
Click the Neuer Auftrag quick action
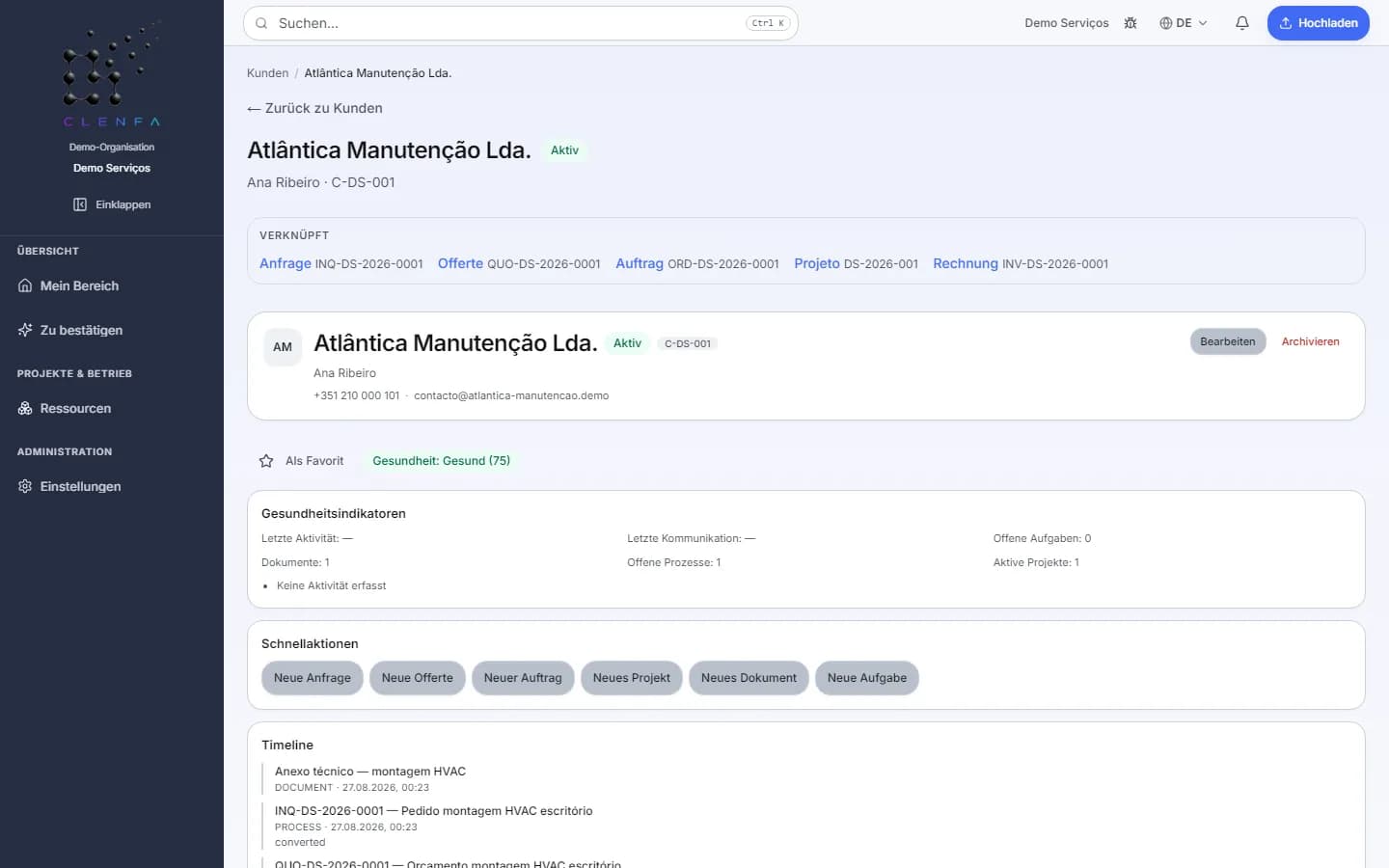click(523, 678)
